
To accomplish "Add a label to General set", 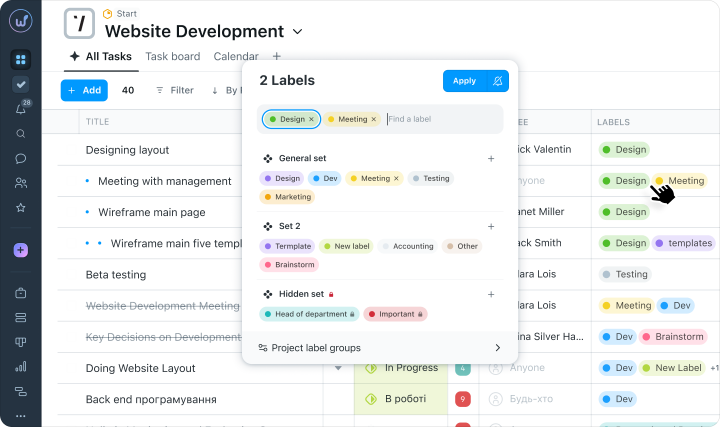I will point(491,158).
